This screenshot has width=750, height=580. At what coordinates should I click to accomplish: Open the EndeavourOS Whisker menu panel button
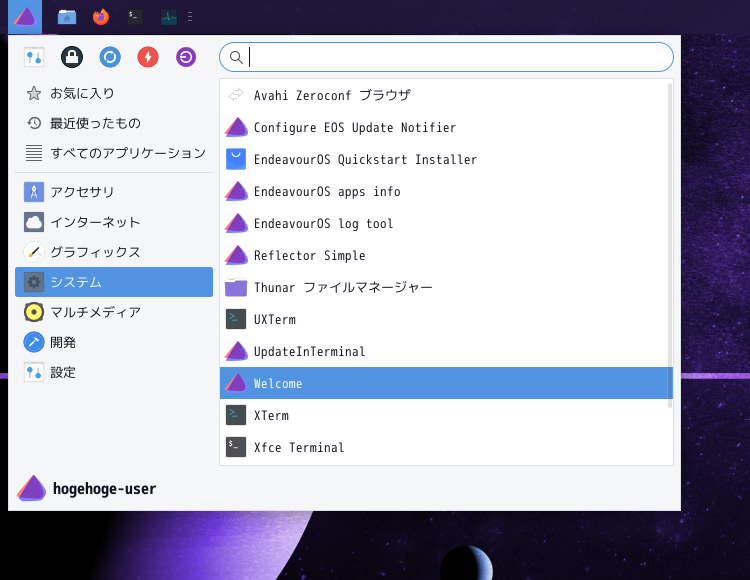click(25, 17)
